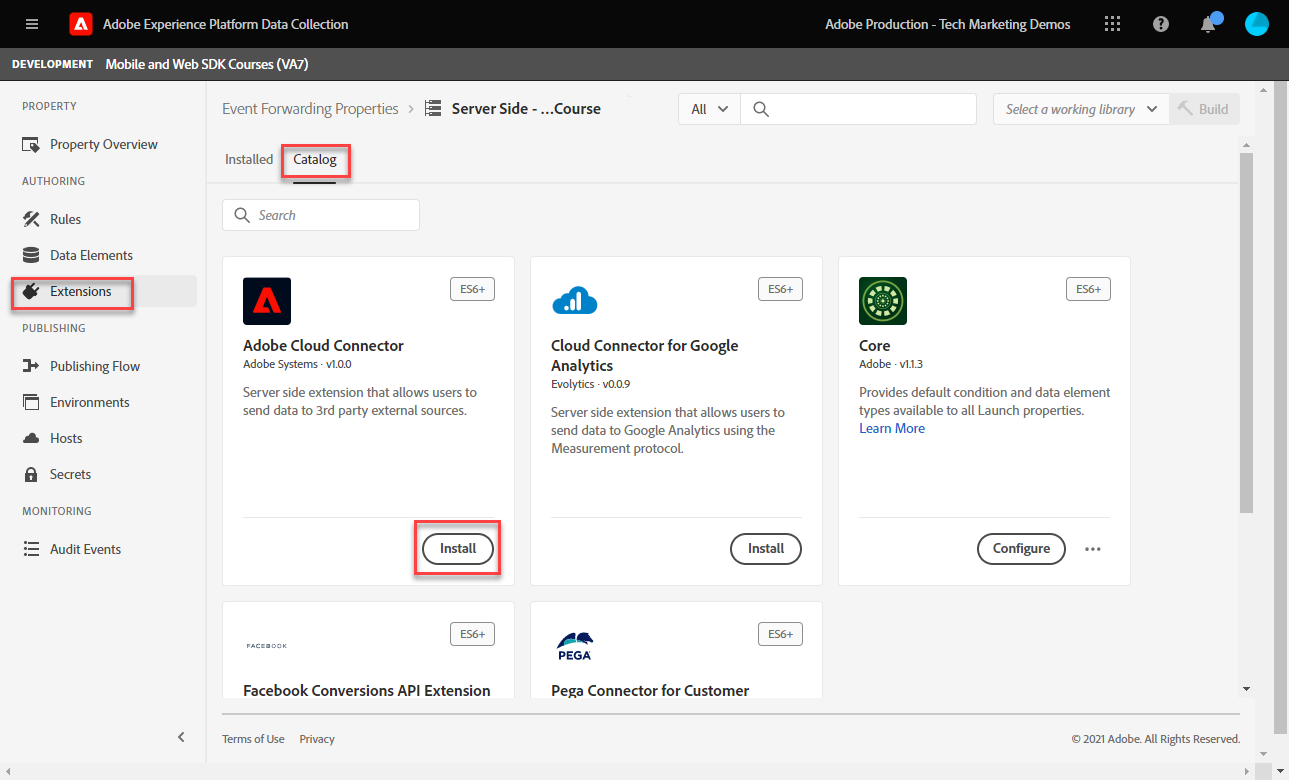This screenshot has width=1289, height=780.
Task: Click the Core extension green logo
Action: click(883, 301)
